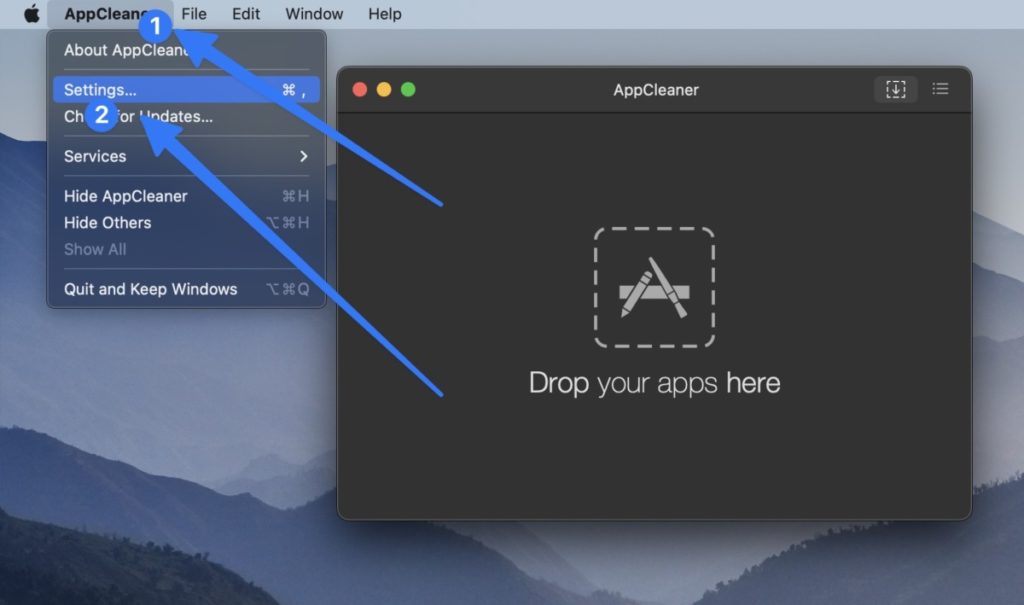This screenshot has width=1024, height=605.
Task: Click the 'Drop your apps here' text
Action: (x=654, y=383)
